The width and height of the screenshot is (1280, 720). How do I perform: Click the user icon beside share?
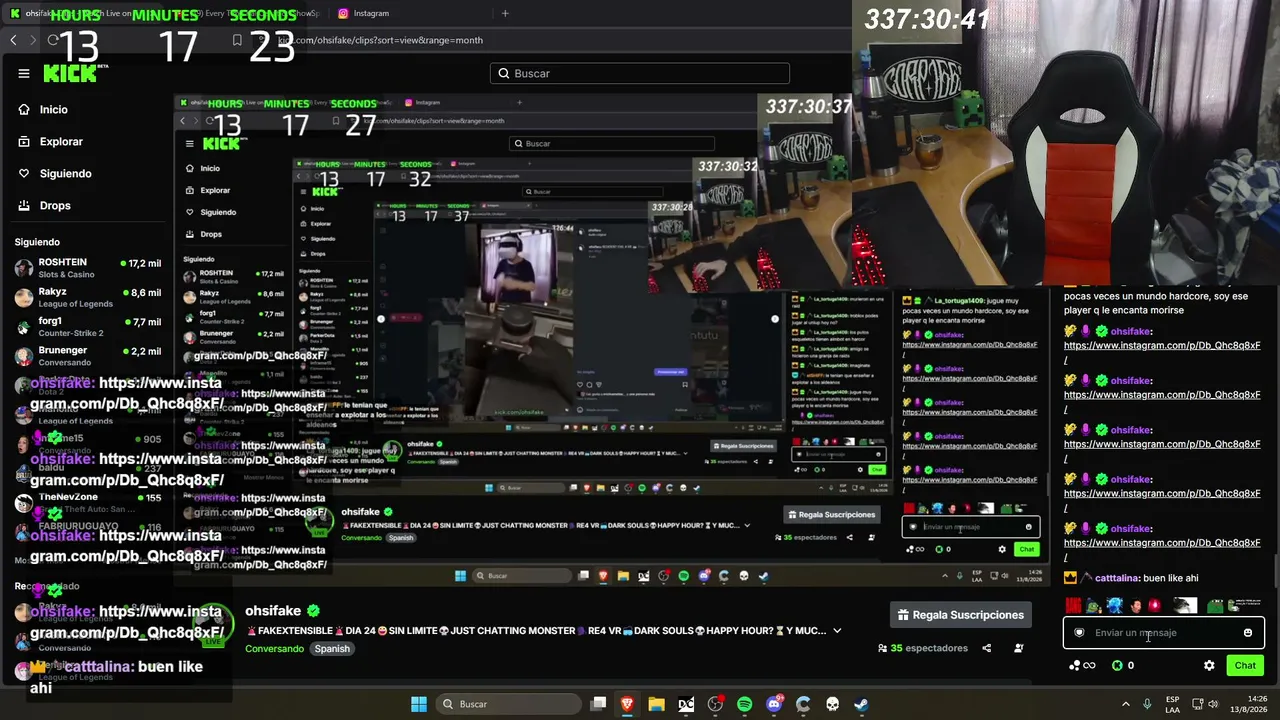pyautogui.click(x=1019, y=648)
